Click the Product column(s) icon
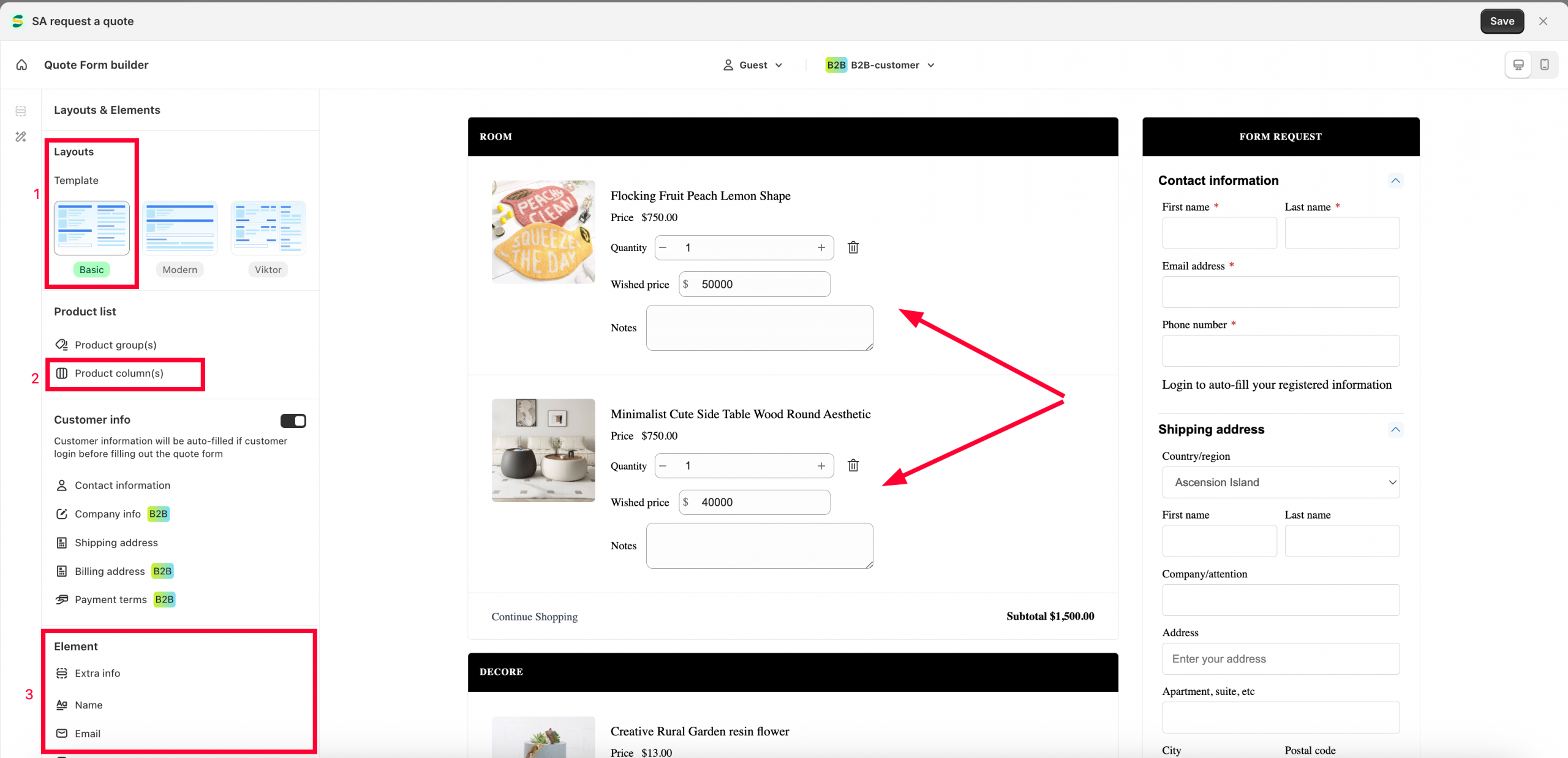The height and width of the screenshot is (758, 1568). (62, 373)
